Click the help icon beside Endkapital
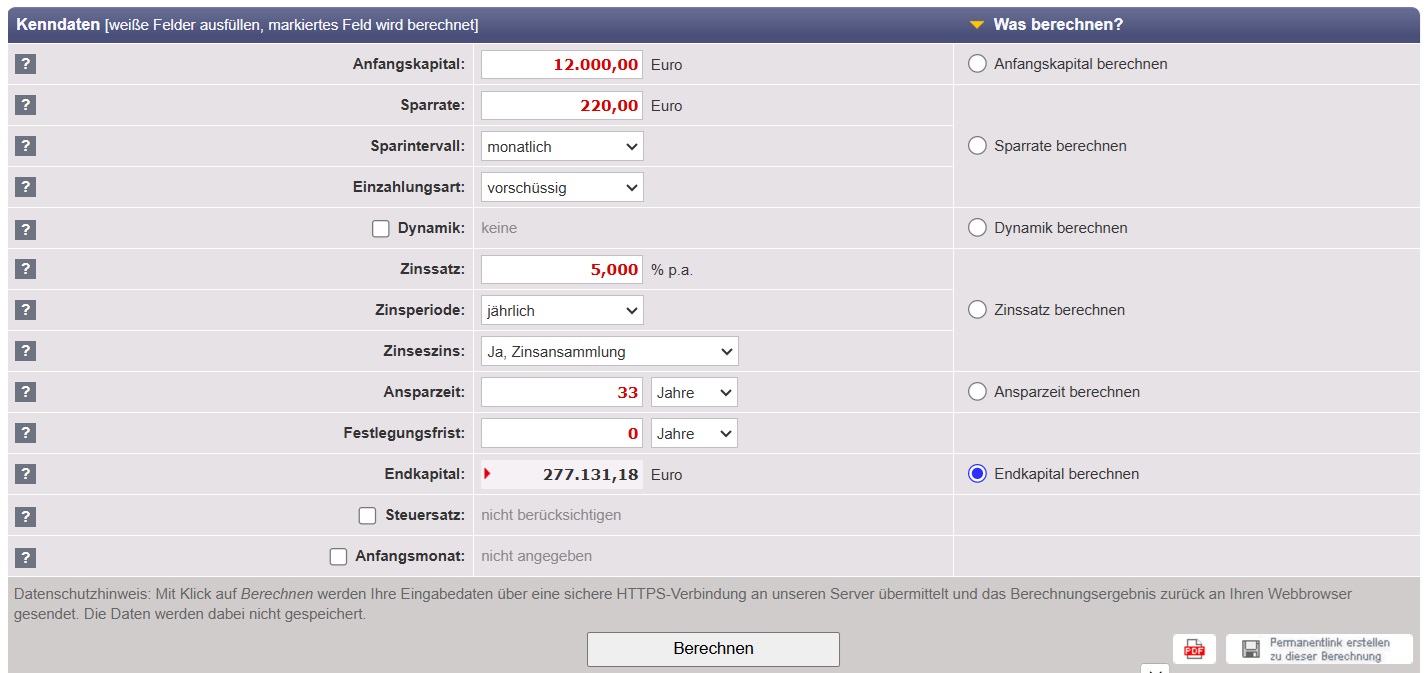1426x673 pixels. point(26,474)
